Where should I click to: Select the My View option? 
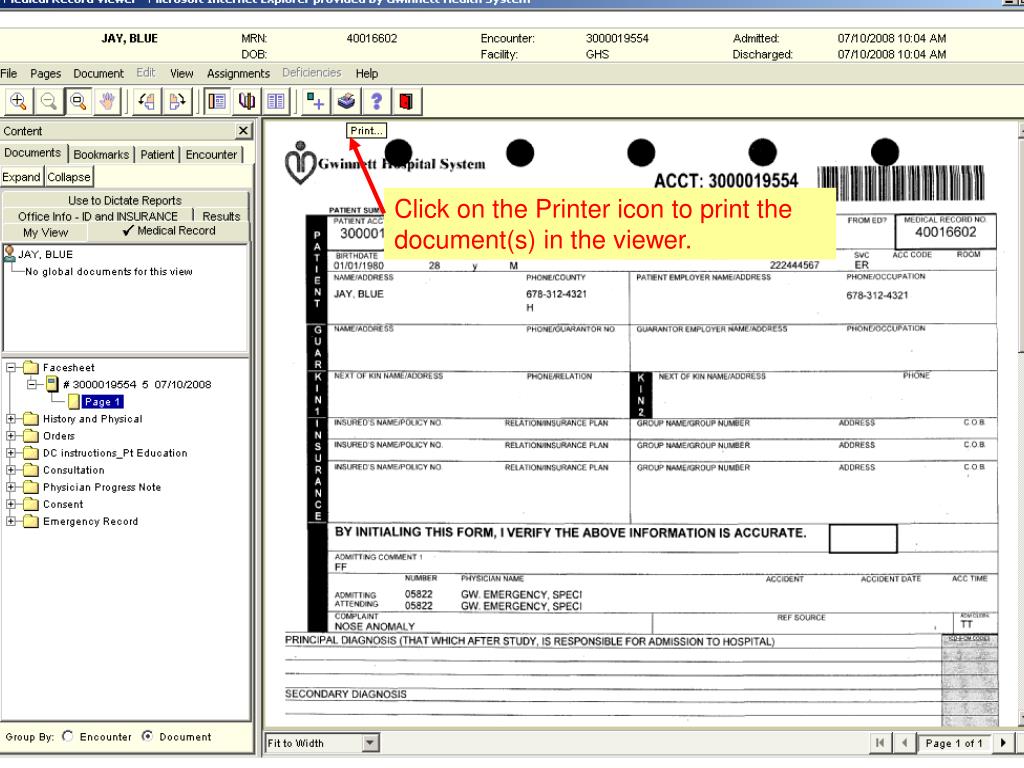45,232
